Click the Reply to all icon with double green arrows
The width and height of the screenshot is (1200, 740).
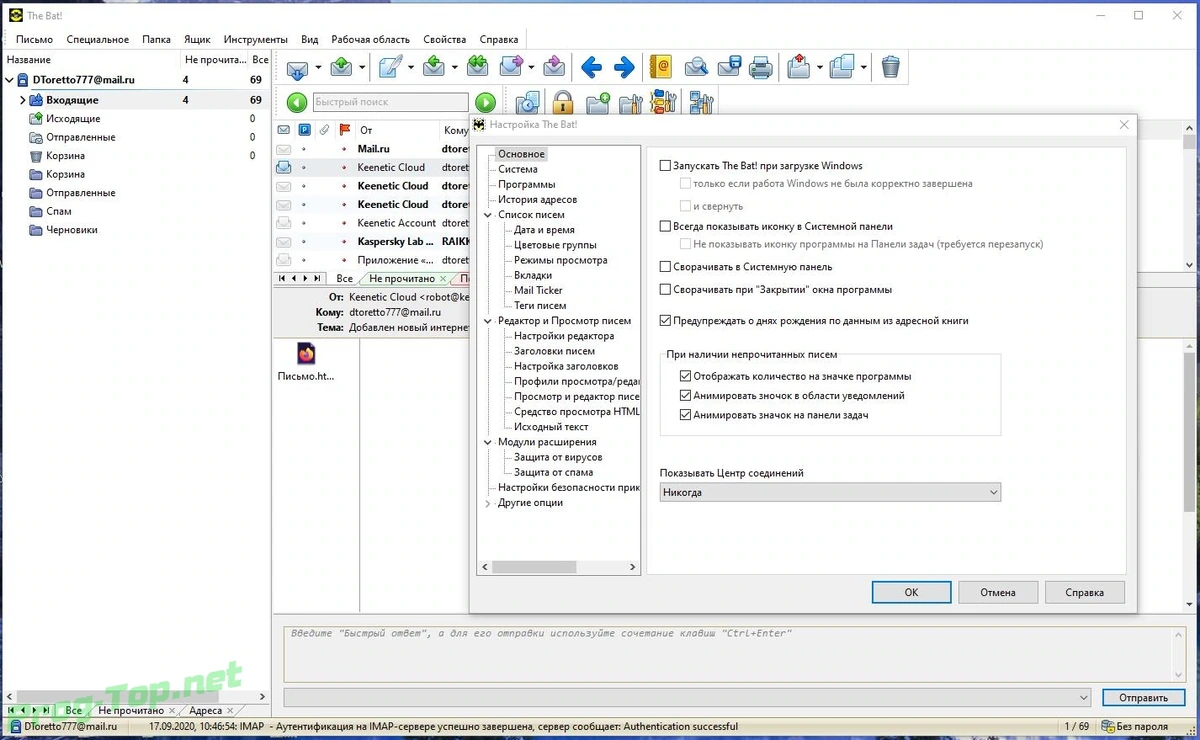point(478,68)
